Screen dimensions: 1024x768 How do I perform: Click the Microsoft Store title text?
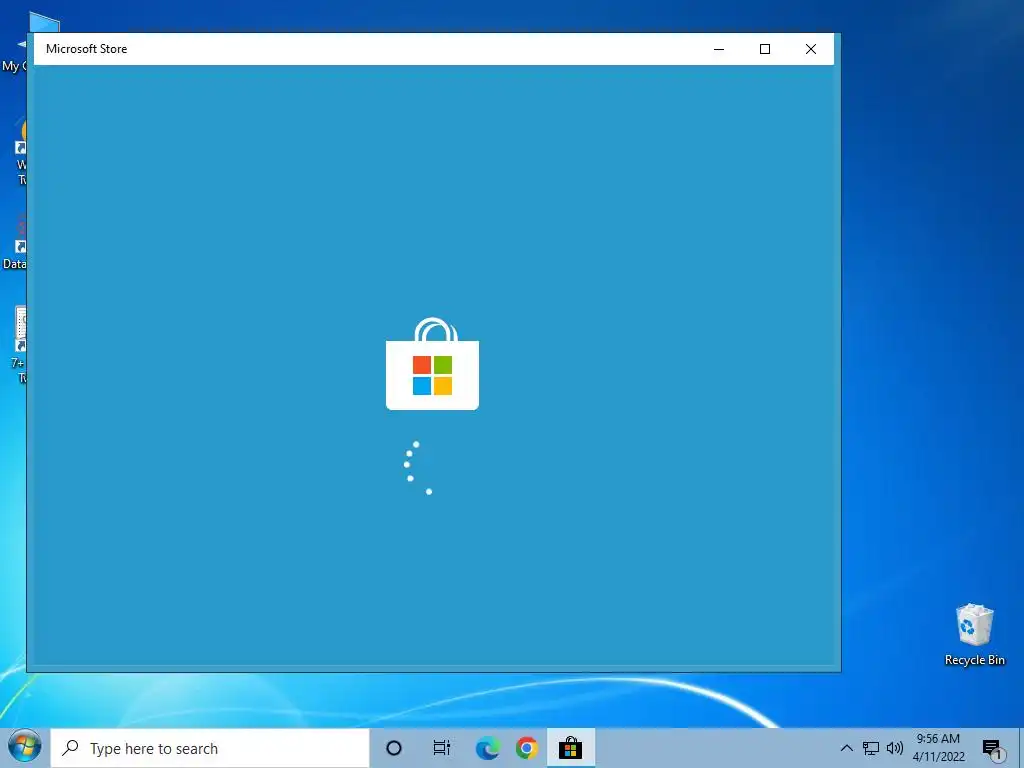click(86, 49)
